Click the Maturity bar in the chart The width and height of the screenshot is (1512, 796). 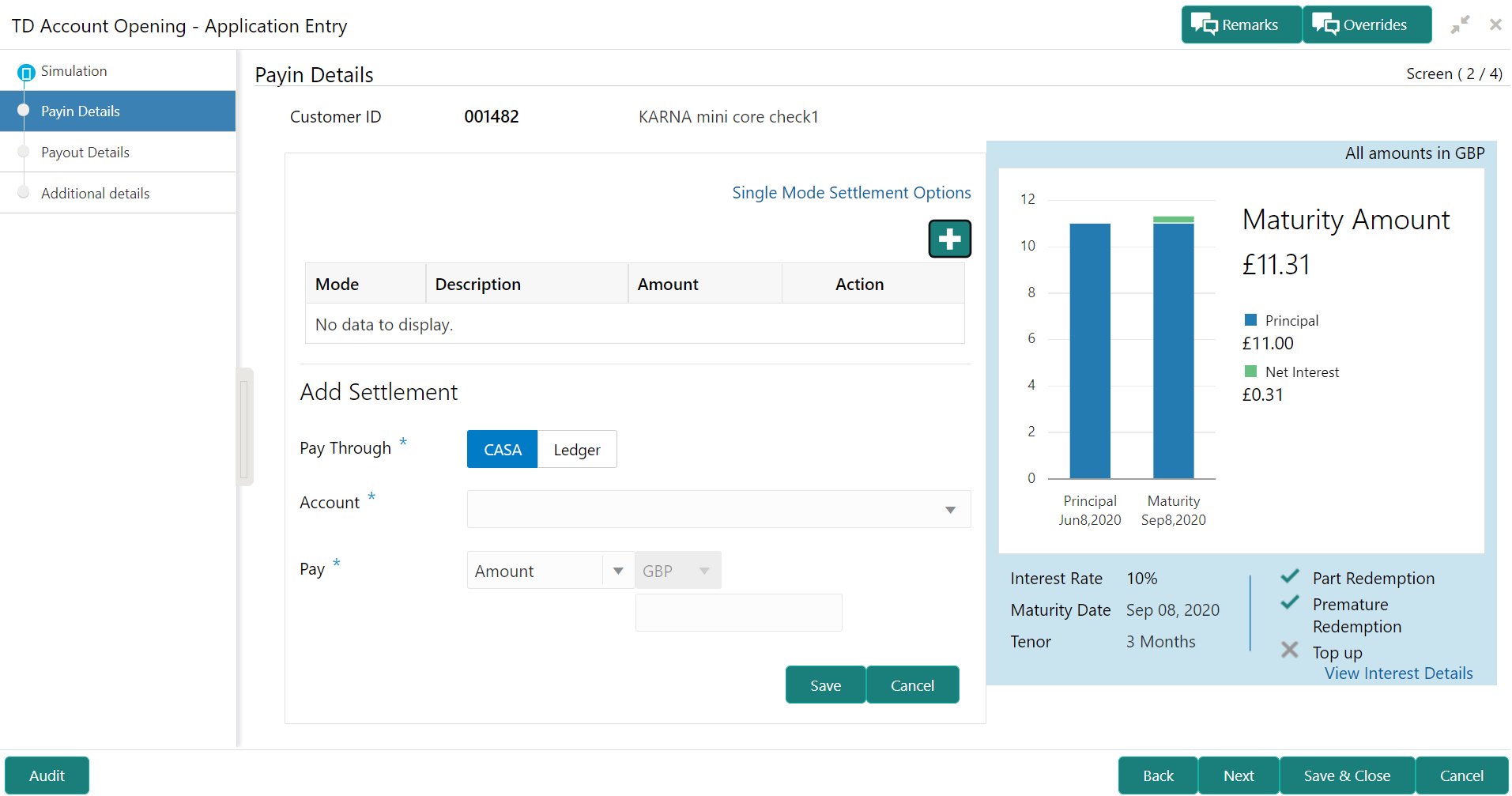1174,348
